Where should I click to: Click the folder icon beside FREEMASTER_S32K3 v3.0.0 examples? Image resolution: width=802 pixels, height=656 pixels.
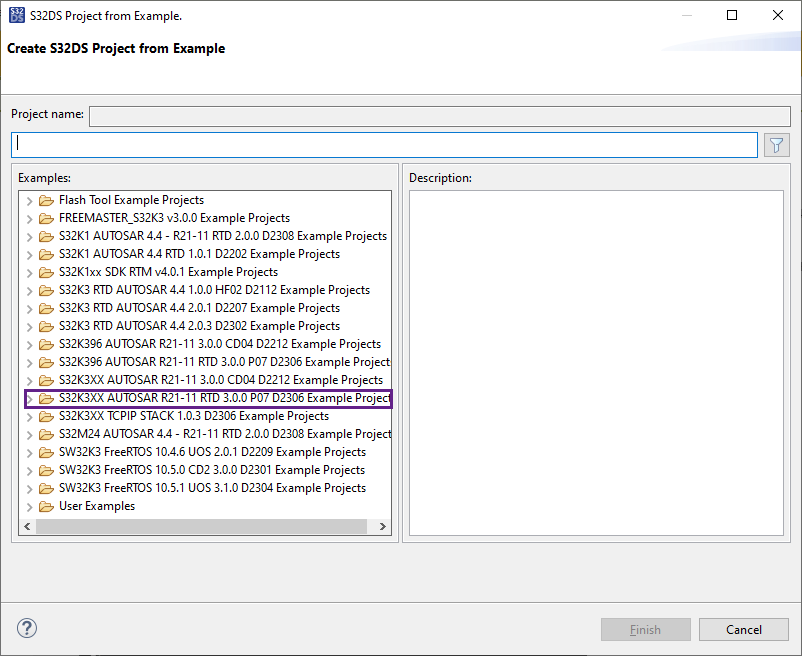click(x=46, y=218)
